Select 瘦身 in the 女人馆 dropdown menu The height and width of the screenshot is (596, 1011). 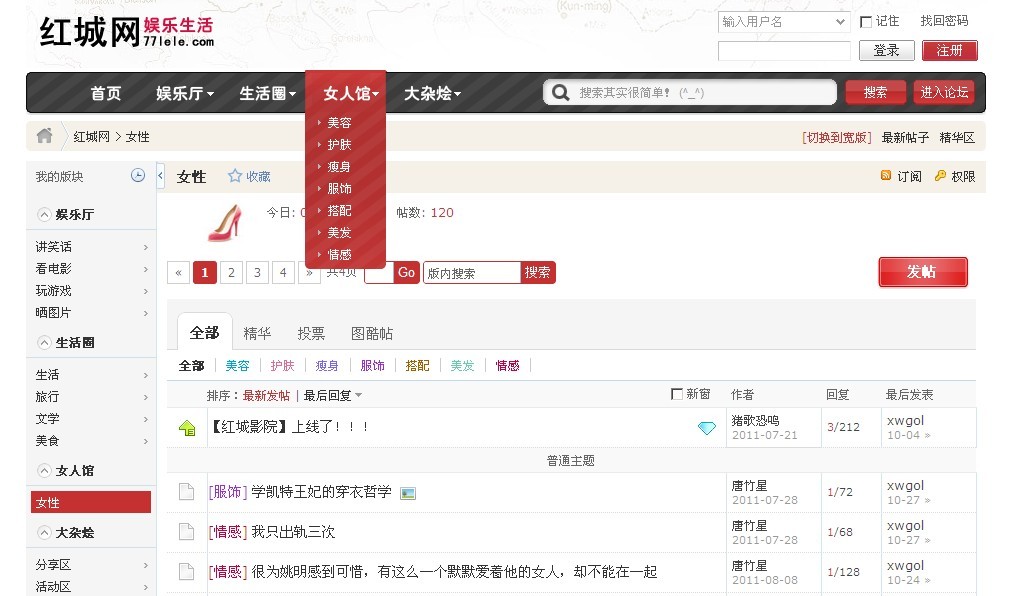point(339,166)
